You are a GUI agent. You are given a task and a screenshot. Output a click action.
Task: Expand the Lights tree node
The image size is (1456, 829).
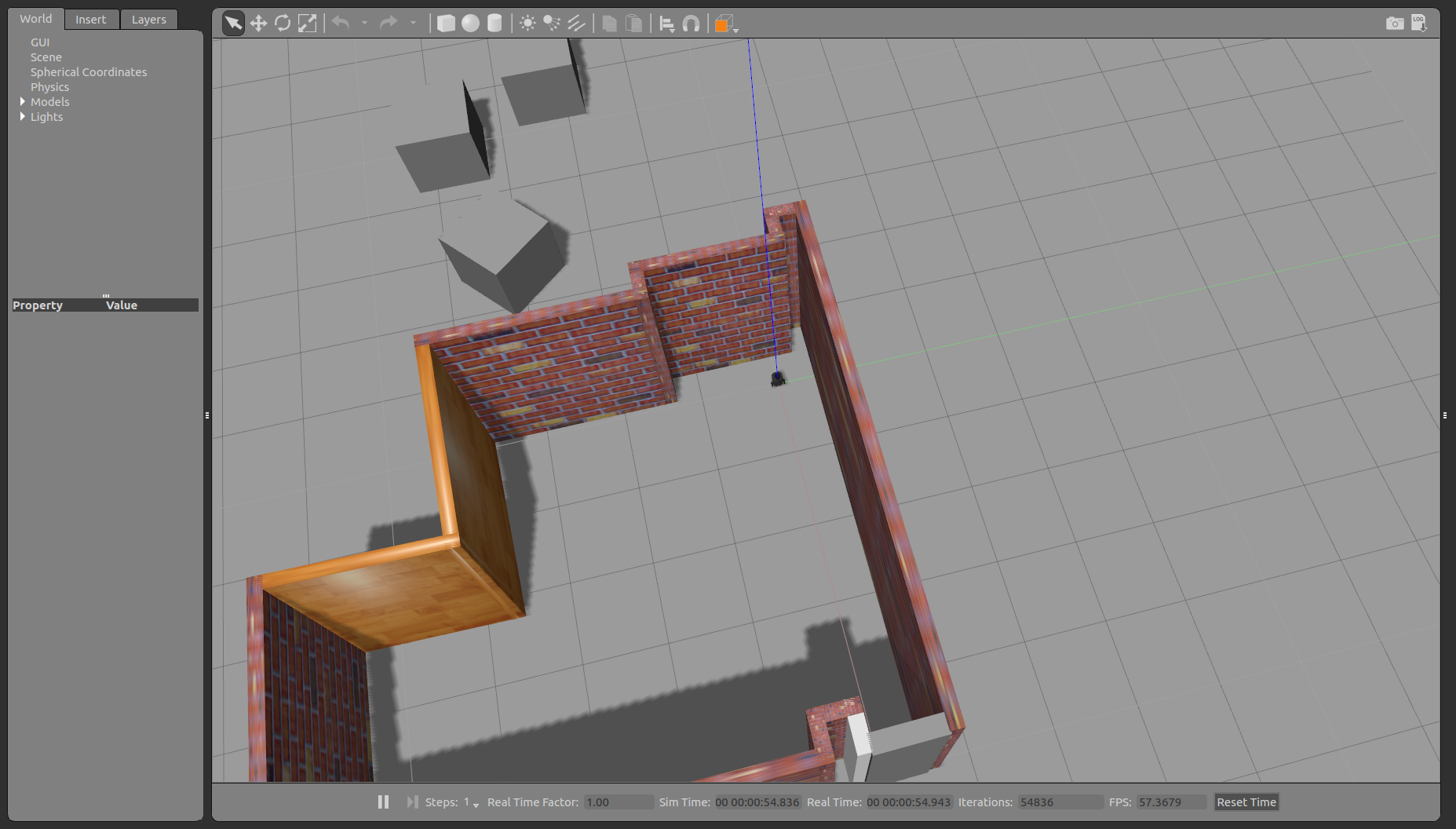(23, 117)
